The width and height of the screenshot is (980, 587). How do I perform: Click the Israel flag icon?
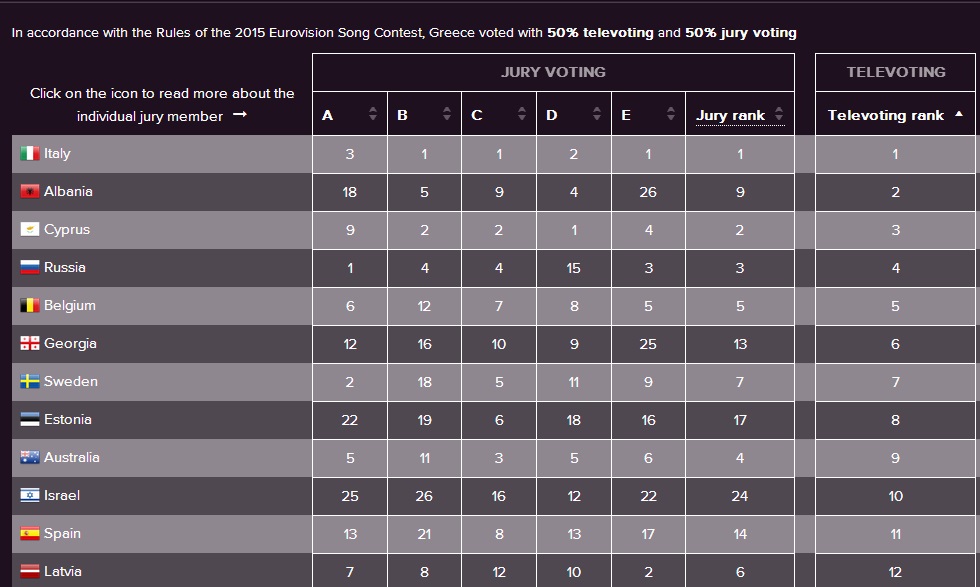pos(28,496)
